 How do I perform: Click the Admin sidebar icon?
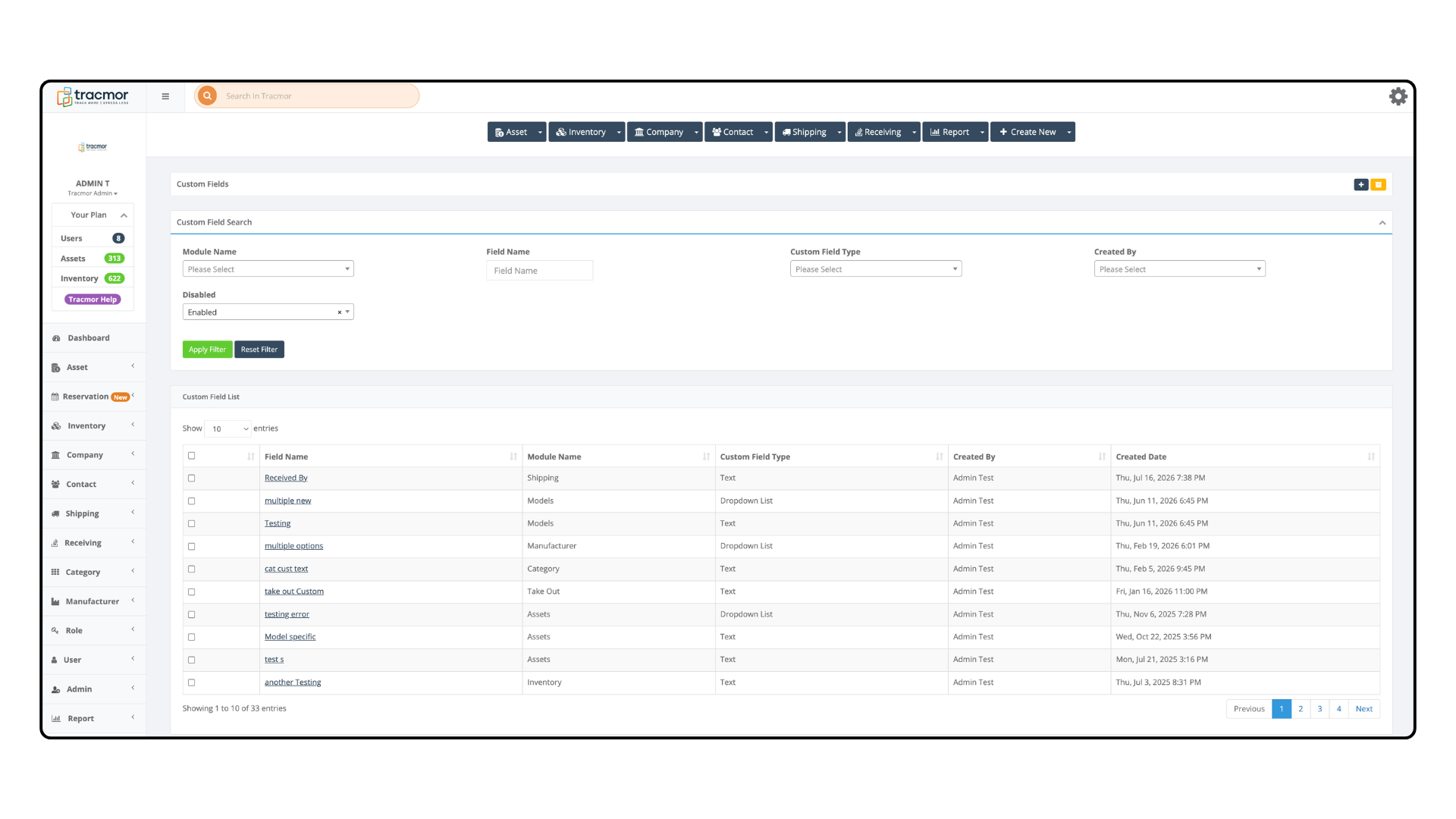56,689
